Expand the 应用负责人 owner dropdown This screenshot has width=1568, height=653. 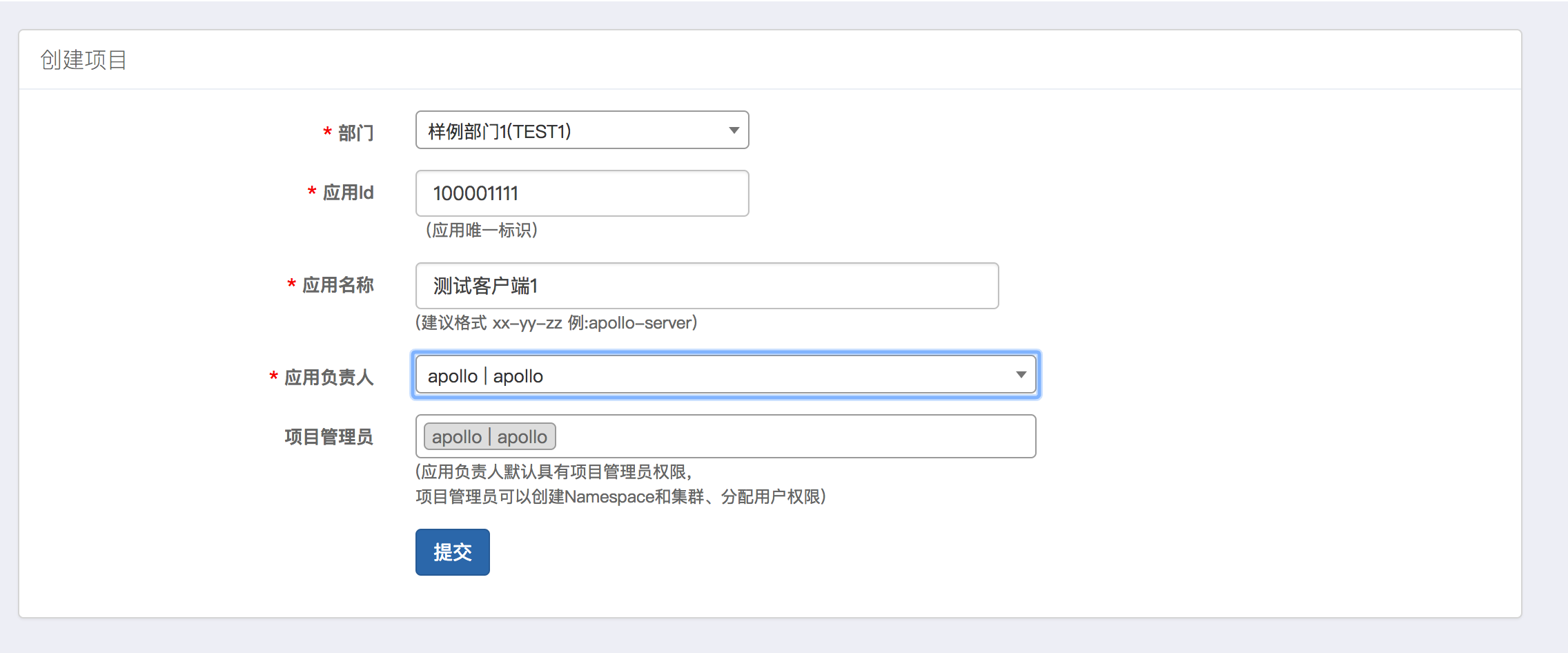[725, 376]
